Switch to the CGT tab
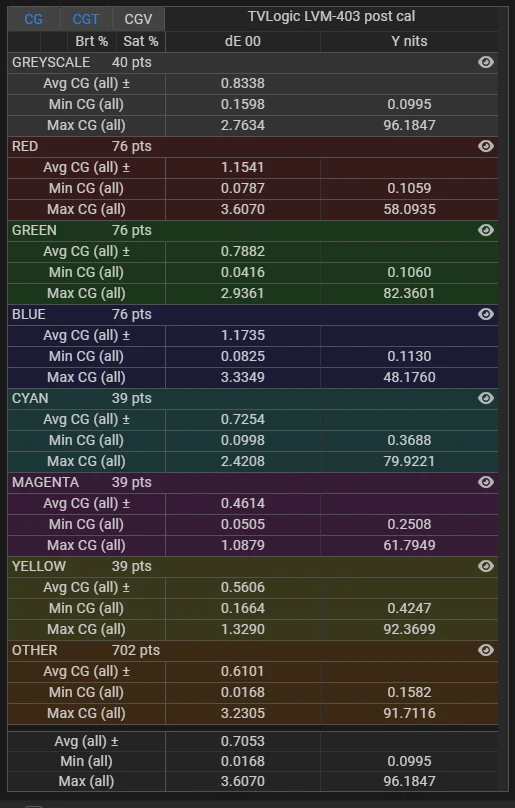The height and width of the screenshot is (808, 515). (x=86, y=19)
